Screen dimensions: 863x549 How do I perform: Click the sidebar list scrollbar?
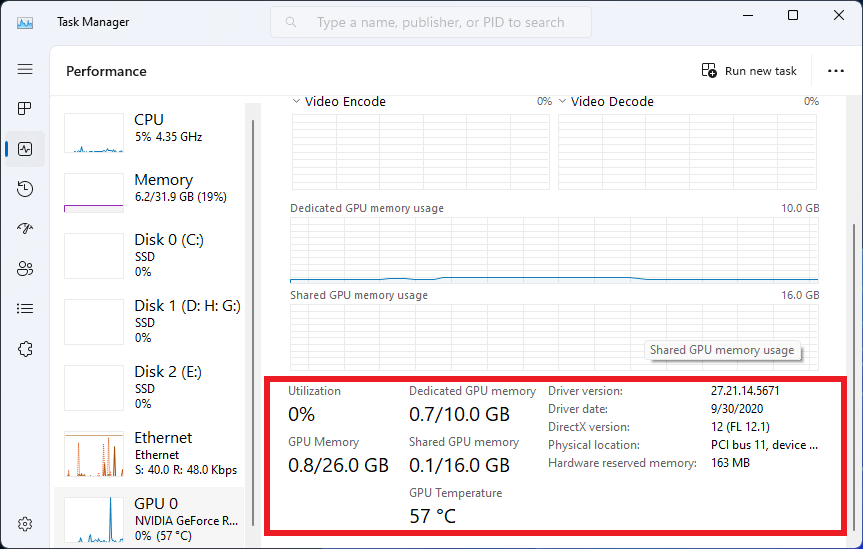(253, 322)
